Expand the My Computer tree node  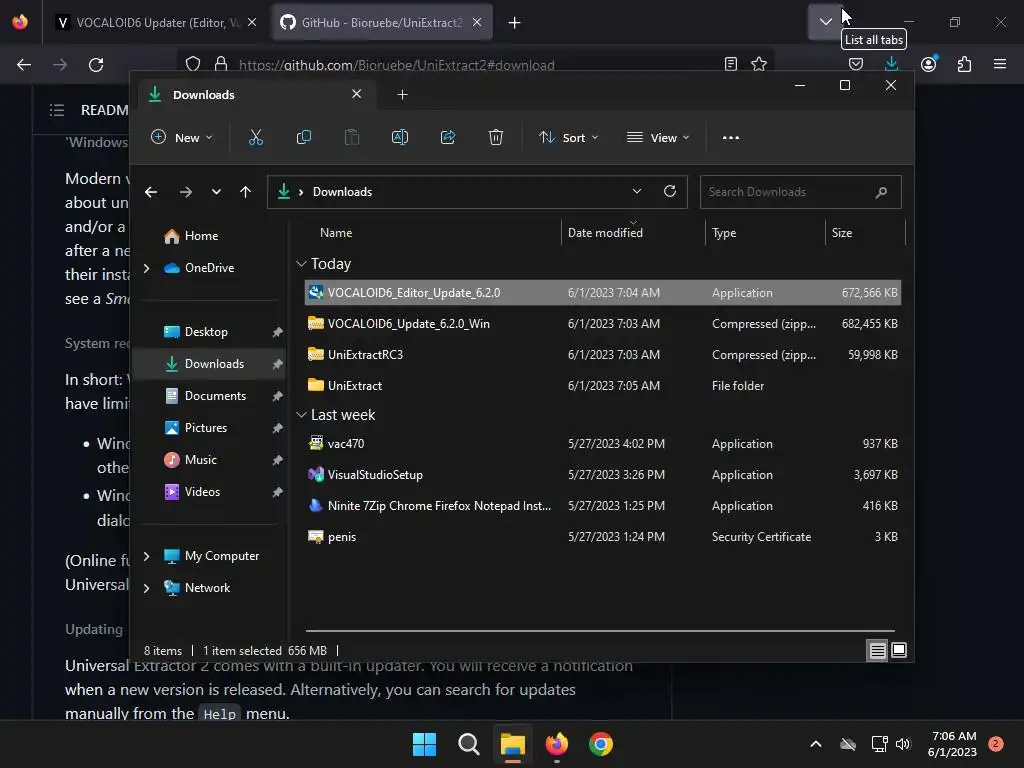point(147,556)
